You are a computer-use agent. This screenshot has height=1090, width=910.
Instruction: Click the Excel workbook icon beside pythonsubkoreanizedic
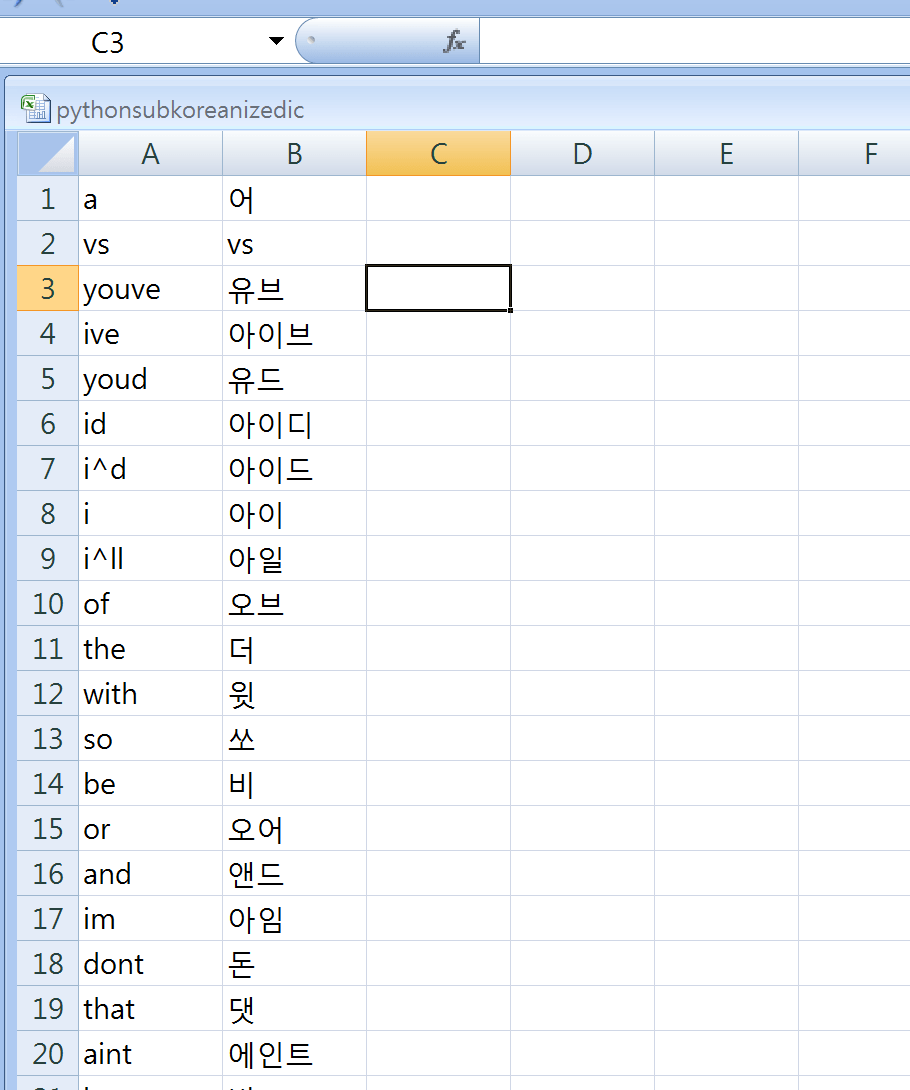pos(36,107)
